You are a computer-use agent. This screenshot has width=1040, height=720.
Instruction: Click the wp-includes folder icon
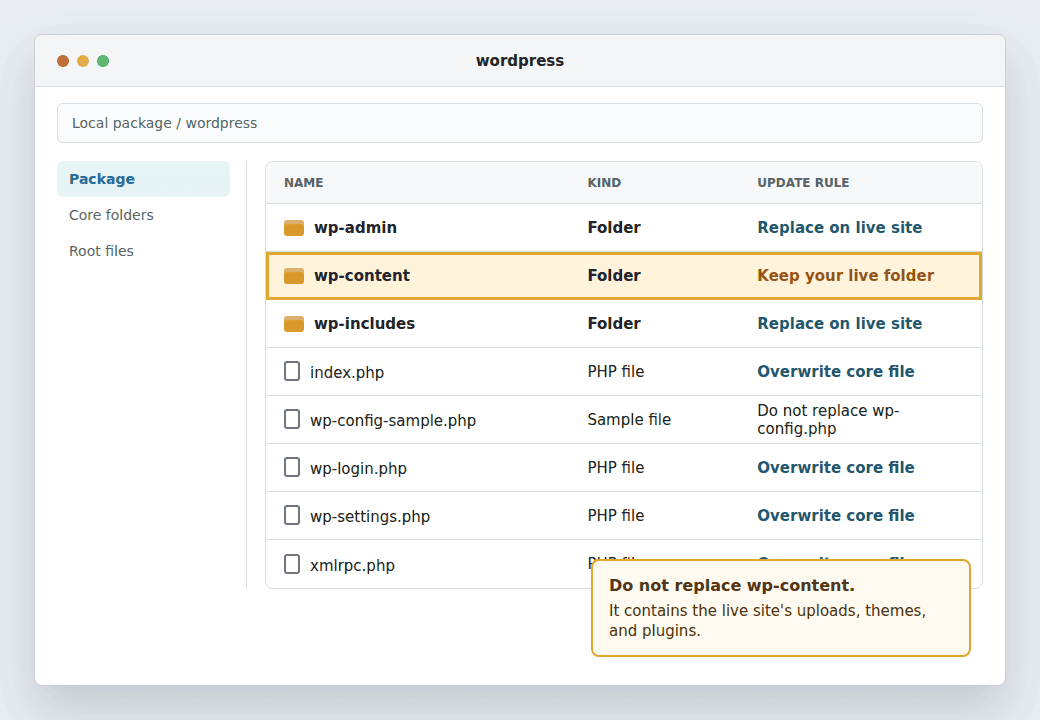pos(294,324)
